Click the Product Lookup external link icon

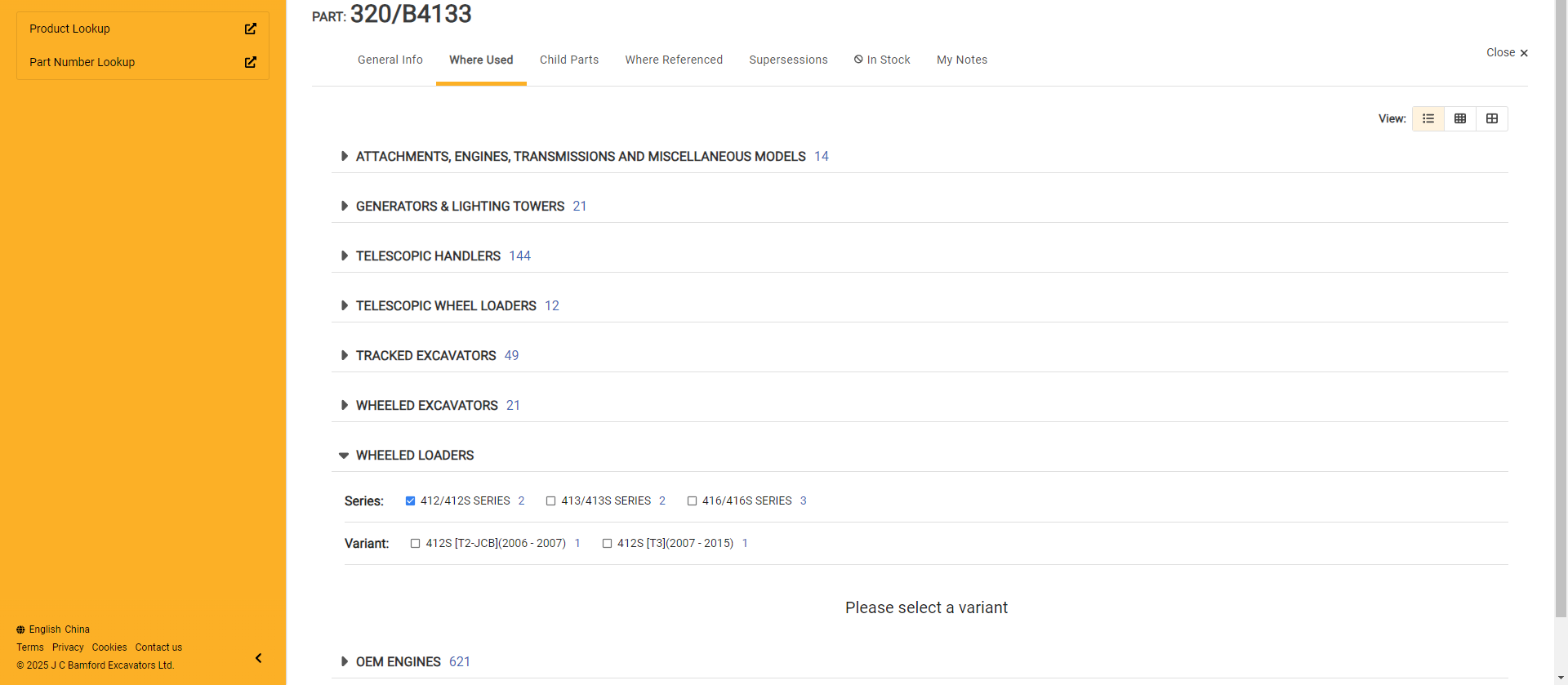(251, 29)
